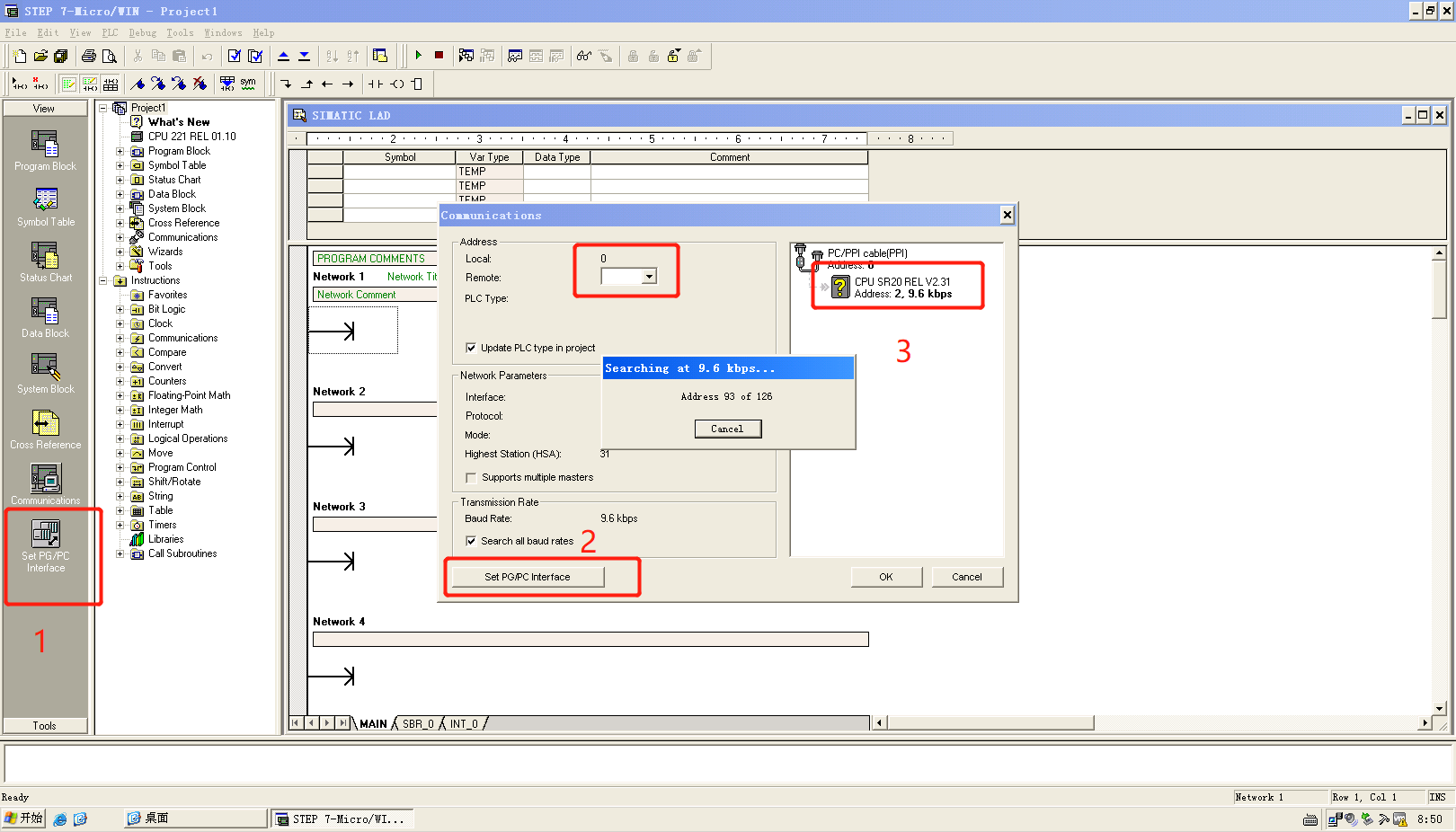Select PC/PPI cable(PPI) entry
This screenshot has width=1456, height=832.
point(867,253)
